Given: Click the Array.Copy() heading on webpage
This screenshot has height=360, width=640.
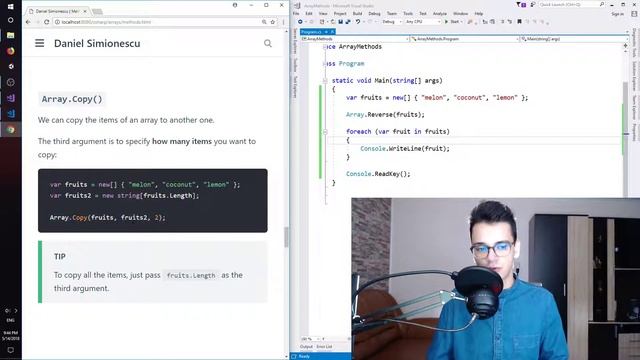Looking at the screenshot, I should pos(72,99).
